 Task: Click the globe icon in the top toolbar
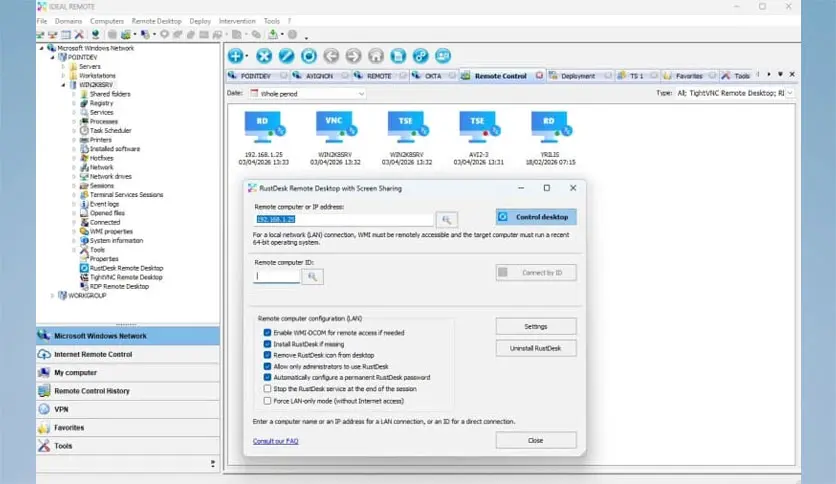tap(95, 35)
